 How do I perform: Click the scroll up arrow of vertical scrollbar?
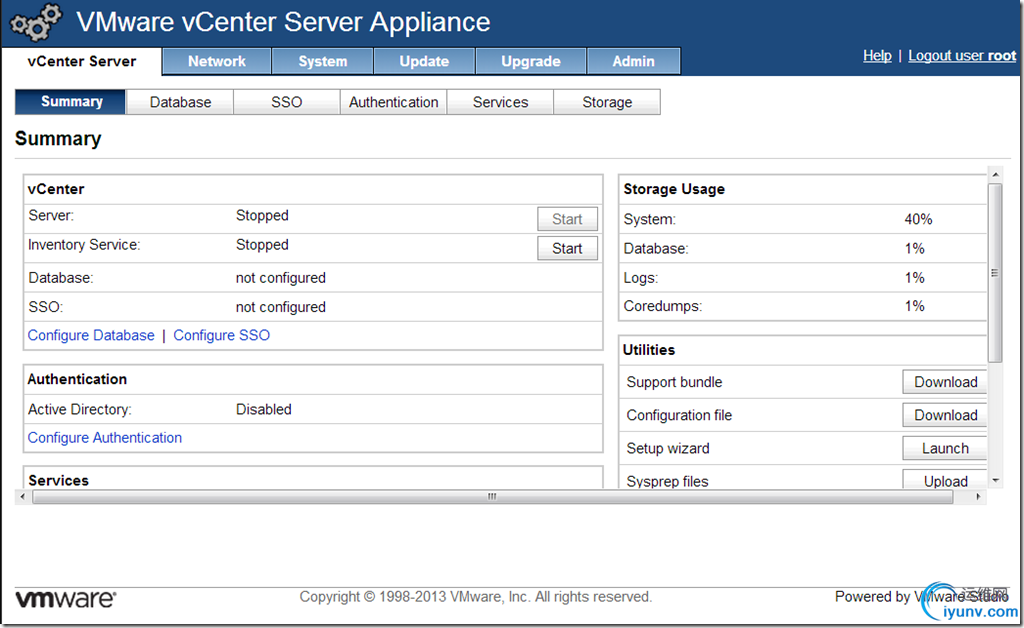[x=994, y=174]
